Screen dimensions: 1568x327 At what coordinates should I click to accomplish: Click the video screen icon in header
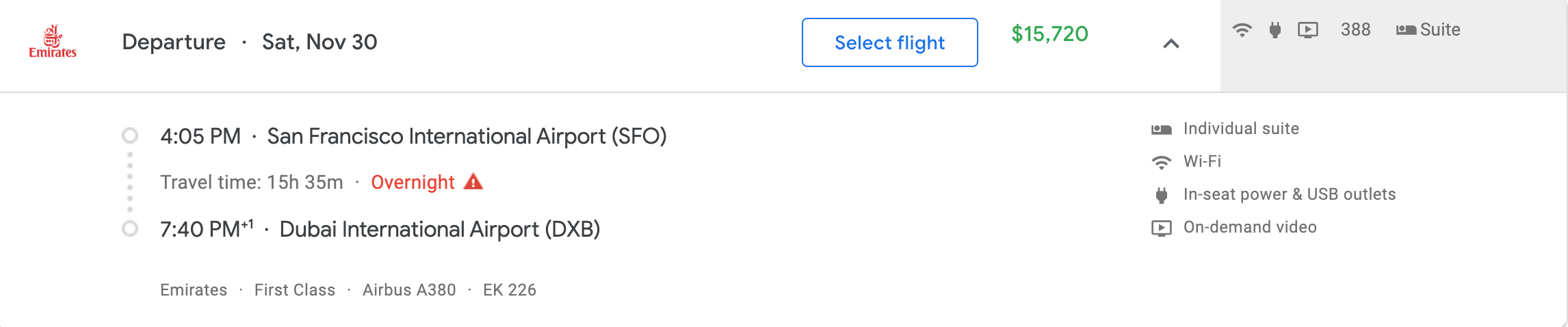pyautogui.click(x=1307, y=30)
